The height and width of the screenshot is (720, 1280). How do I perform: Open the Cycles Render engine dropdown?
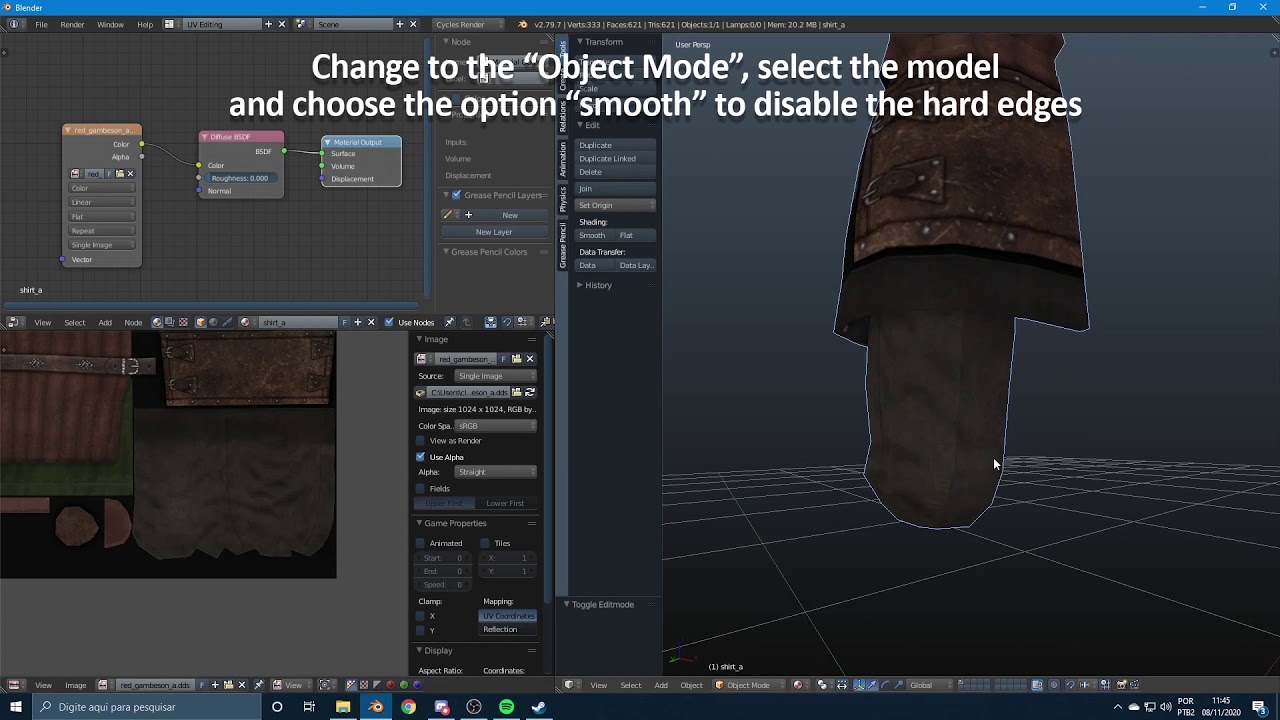[x=467, y=24]
